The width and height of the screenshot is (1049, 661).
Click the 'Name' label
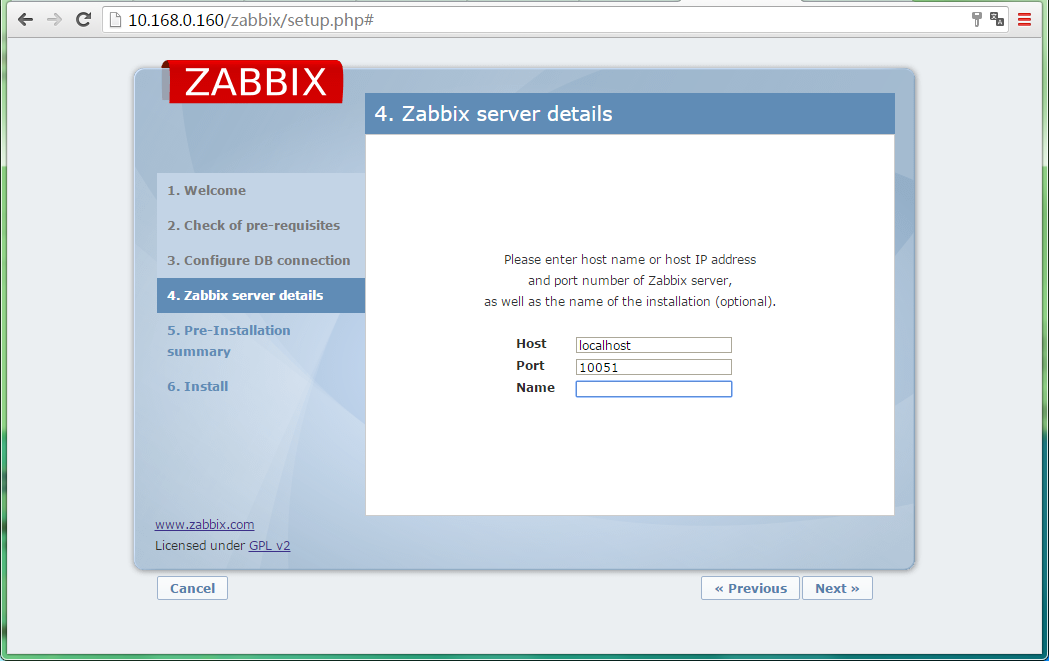coord(535,387)
